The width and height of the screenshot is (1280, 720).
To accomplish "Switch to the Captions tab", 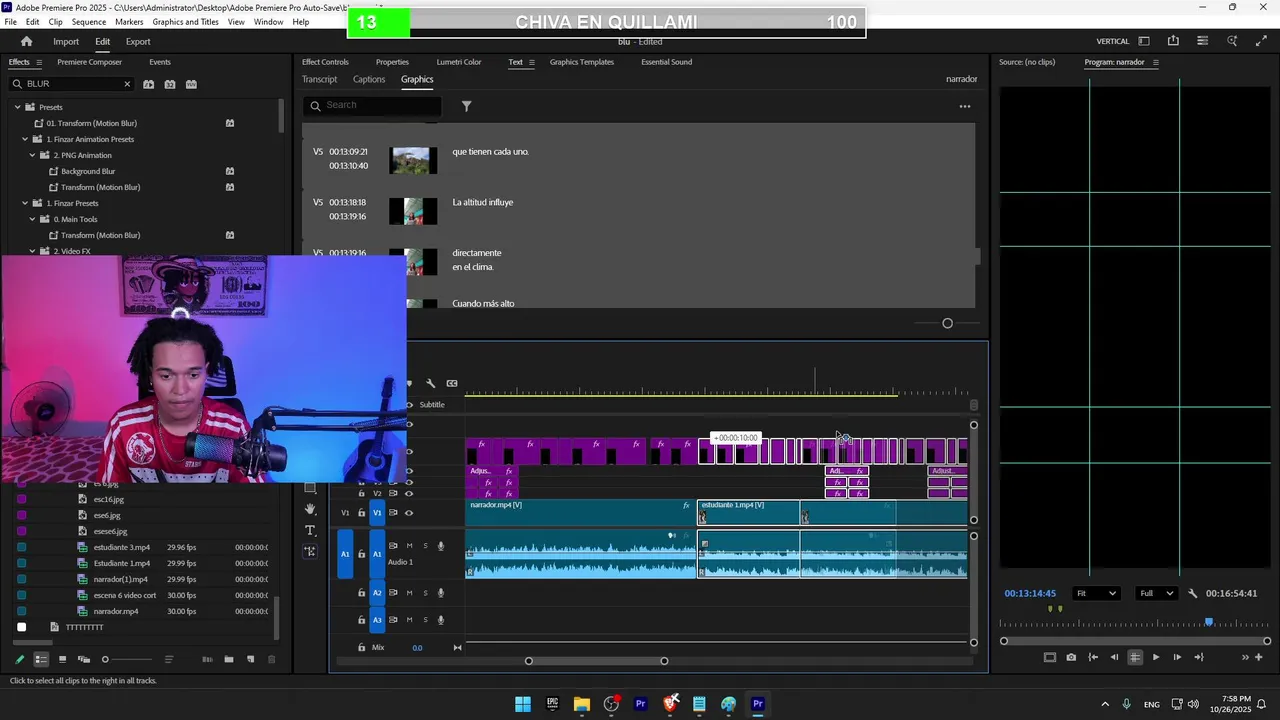I will tap(368, 79).
